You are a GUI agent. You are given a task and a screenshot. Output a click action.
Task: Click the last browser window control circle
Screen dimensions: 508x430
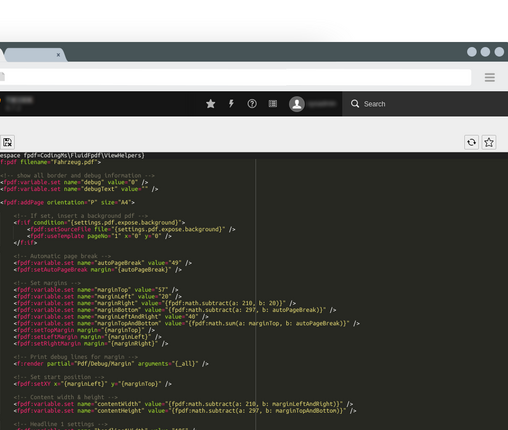point(499,52)
